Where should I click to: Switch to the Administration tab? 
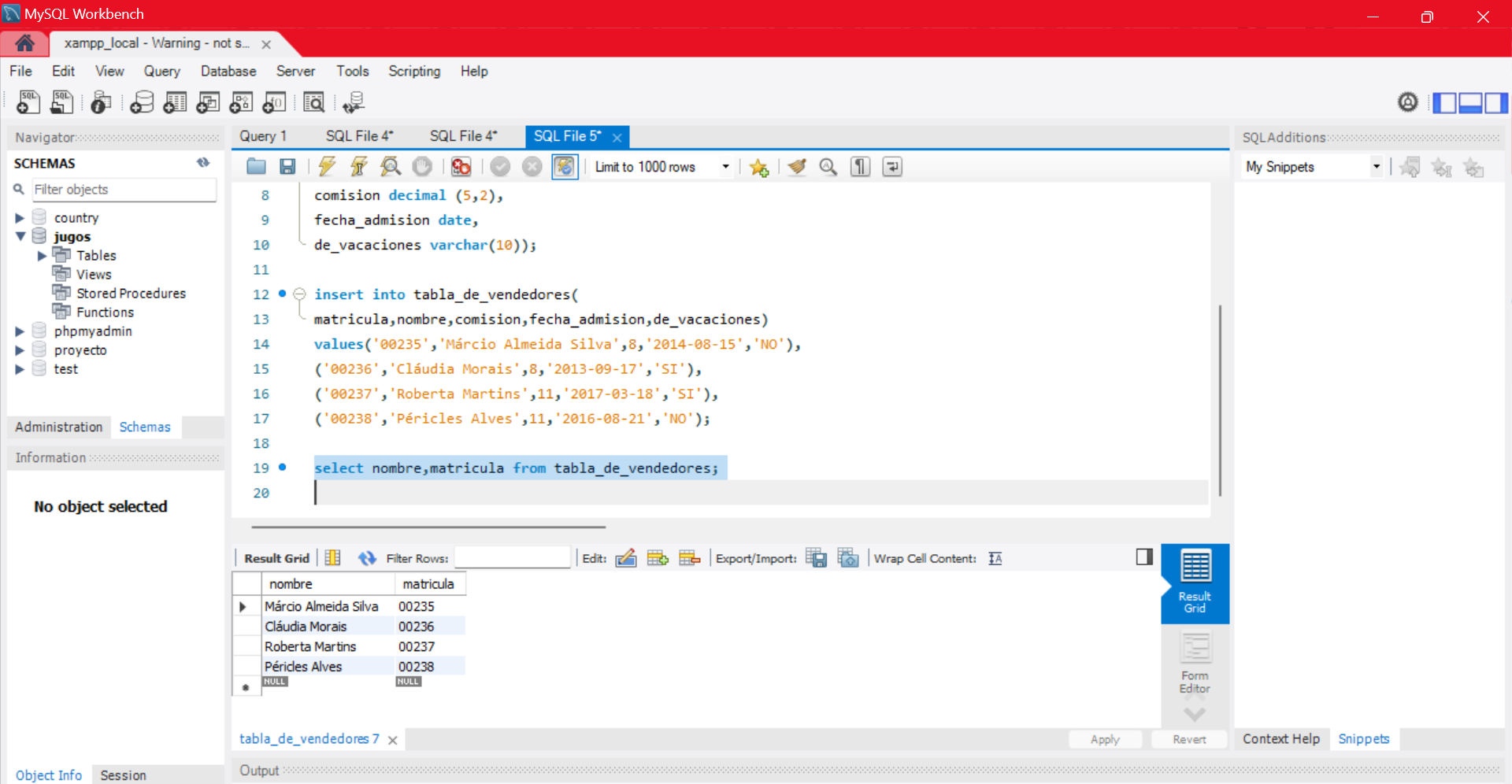(59, 427)
